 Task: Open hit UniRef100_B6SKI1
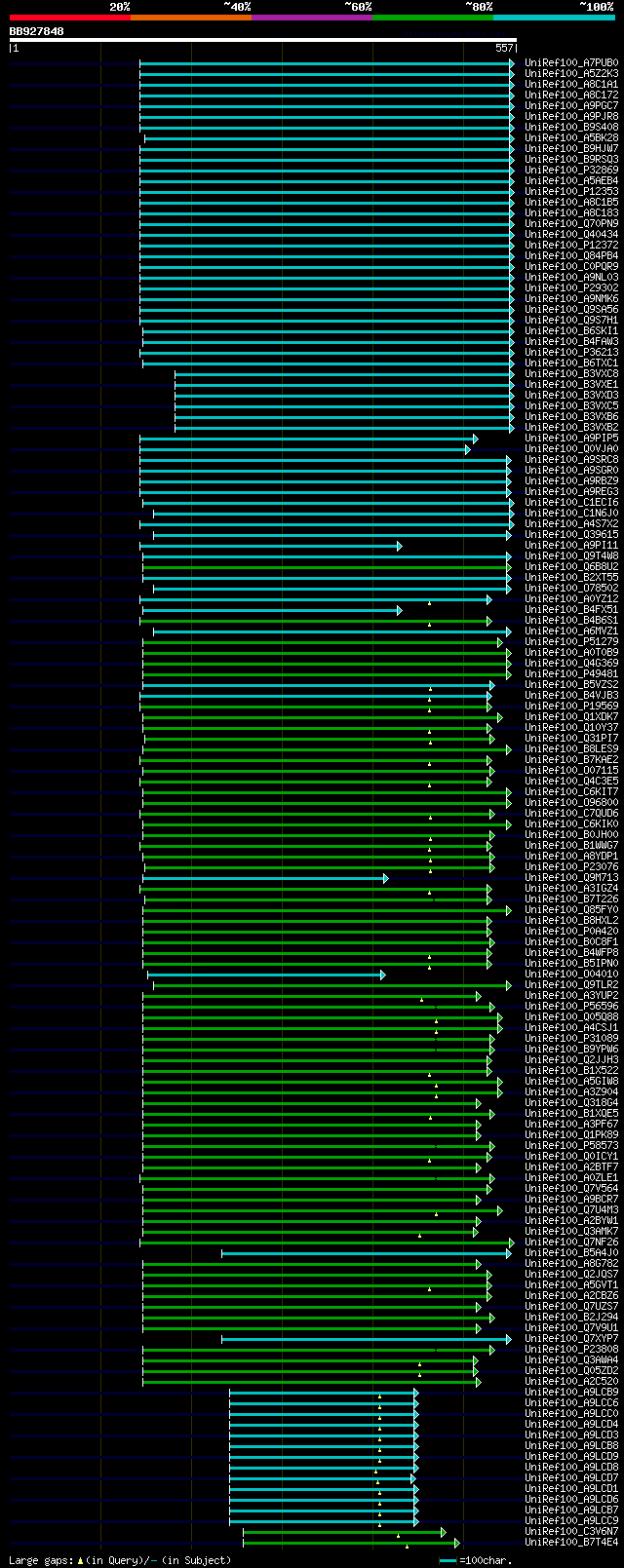coord(571,331)
